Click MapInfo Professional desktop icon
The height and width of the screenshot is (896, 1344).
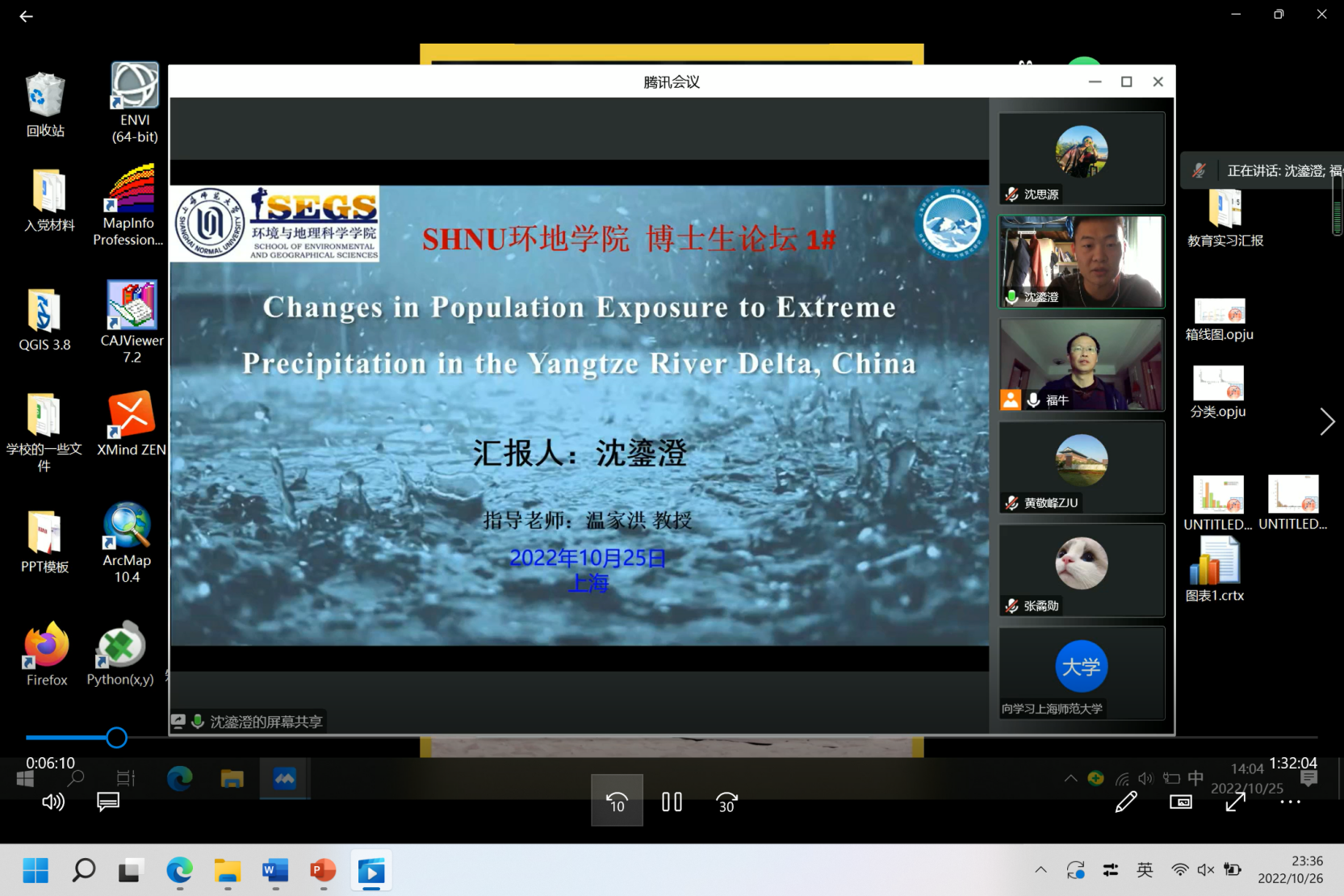click(x=128, y=205)
